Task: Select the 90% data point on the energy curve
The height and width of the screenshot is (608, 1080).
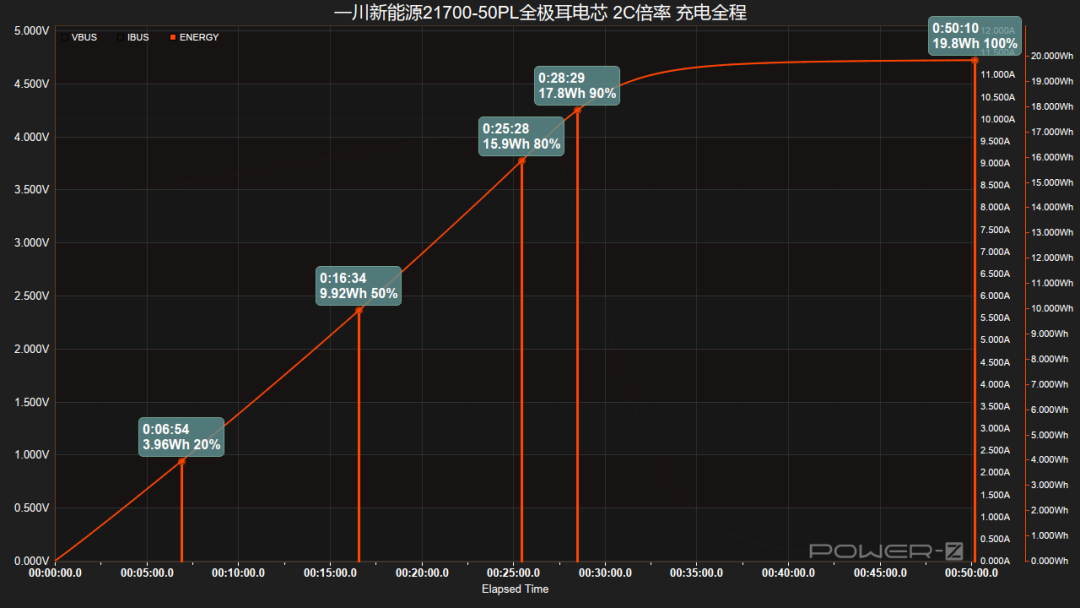Action: [x=577, y=110]
